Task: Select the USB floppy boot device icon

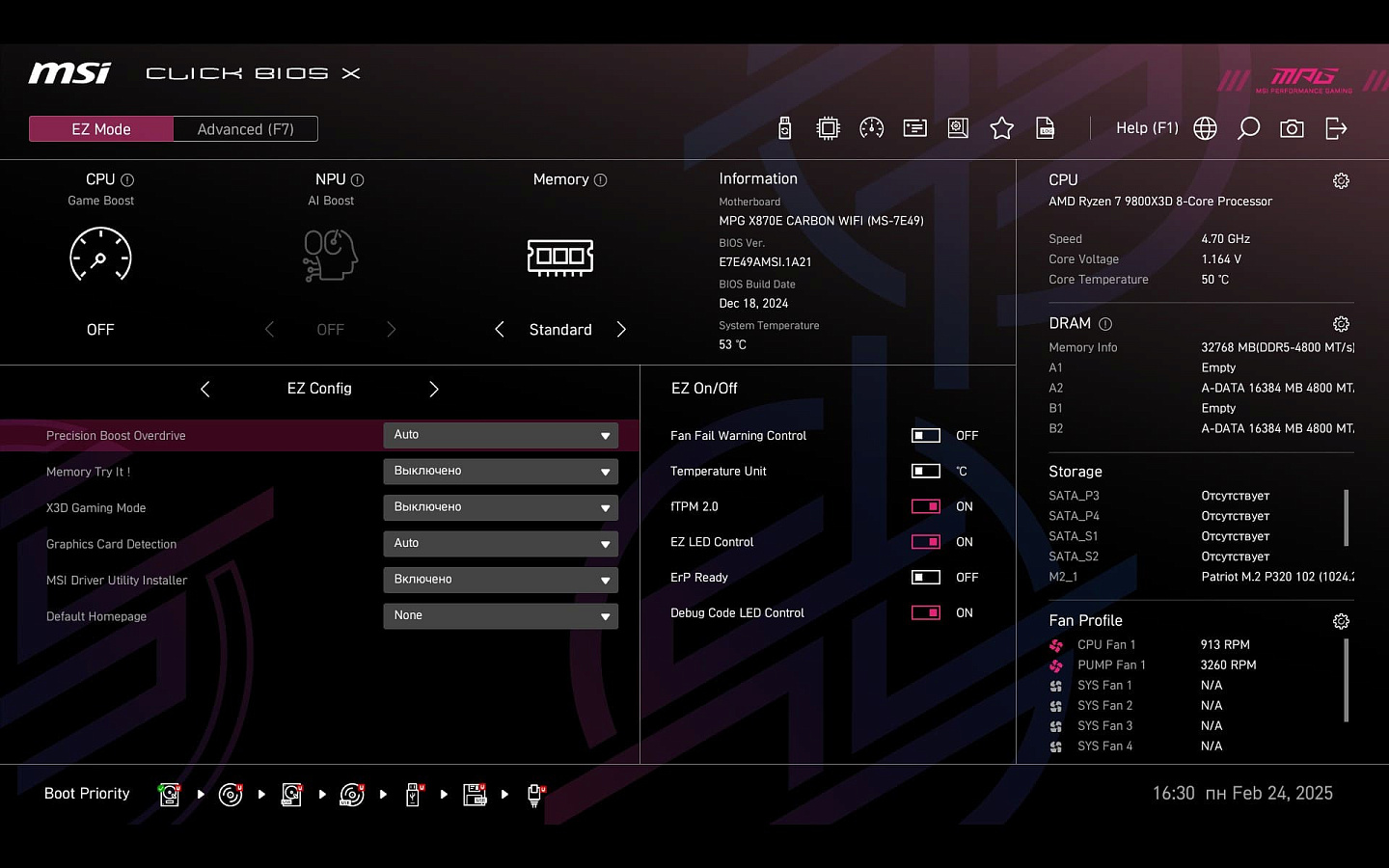Action: click(475, 794)
